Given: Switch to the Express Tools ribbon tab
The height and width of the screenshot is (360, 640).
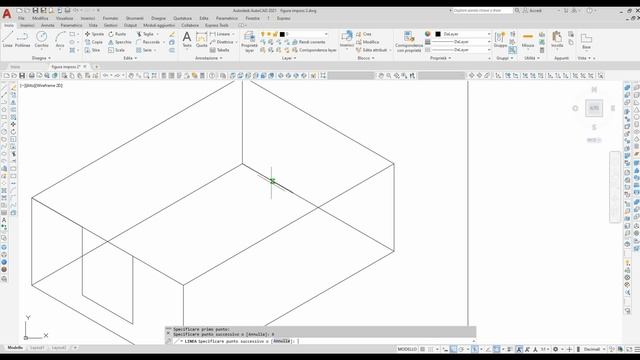Looking at the screenshot, I should [x=217, y=25].
